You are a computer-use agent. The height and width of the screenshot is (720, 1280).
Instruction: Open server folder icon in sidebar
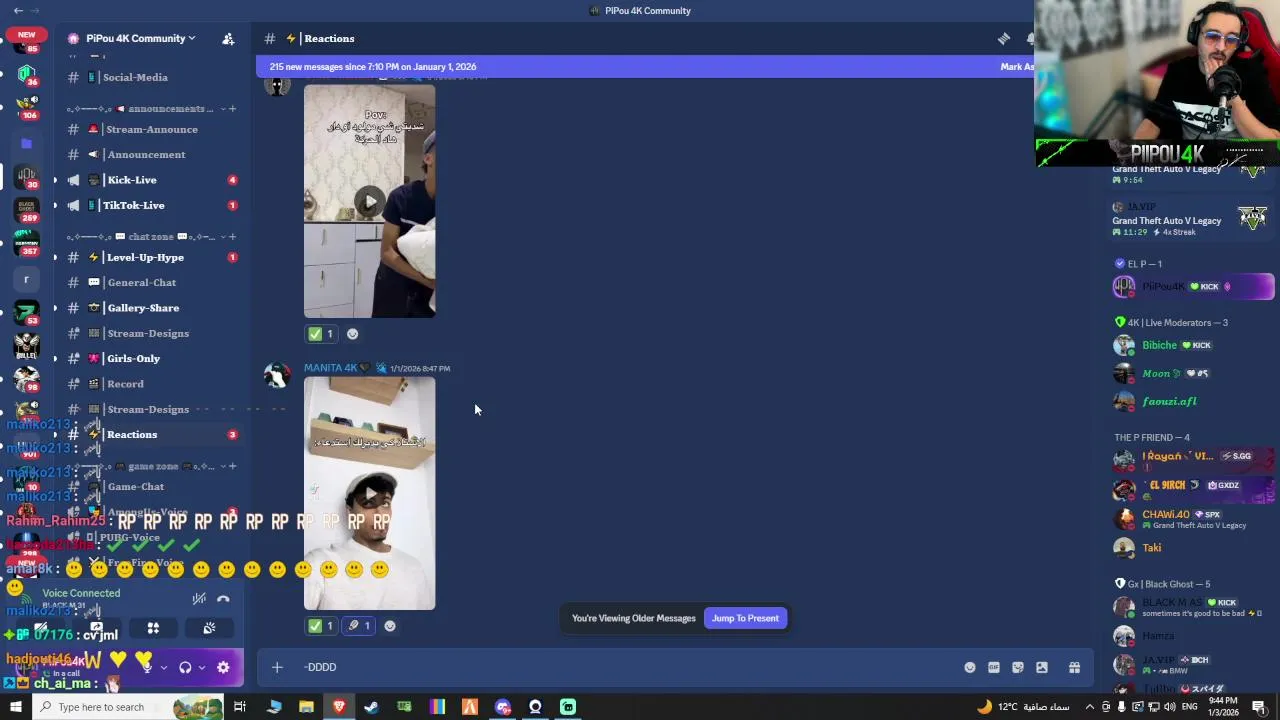(x=26, y=143)
